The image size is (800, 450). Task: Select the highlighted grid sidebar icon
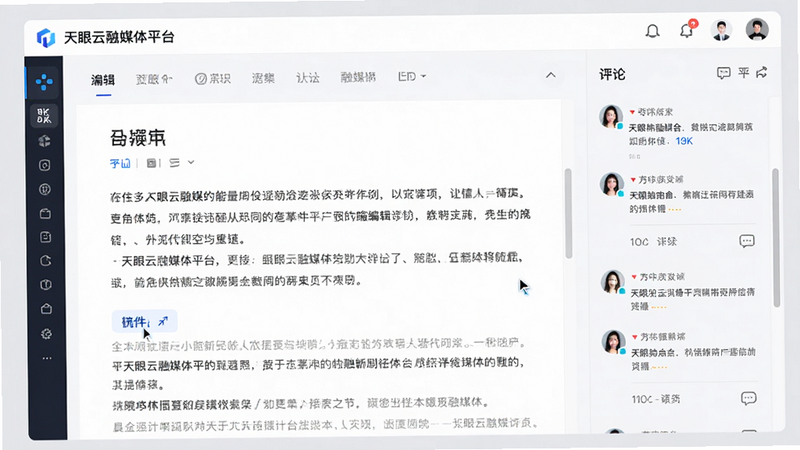click(44, 115)
